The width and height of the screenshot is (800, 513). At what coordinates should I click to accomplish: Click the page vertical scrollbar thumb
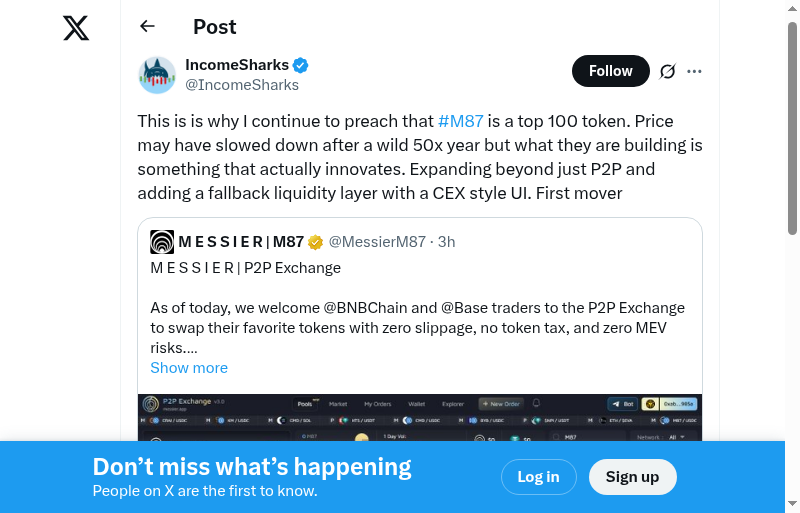(793, 130)
